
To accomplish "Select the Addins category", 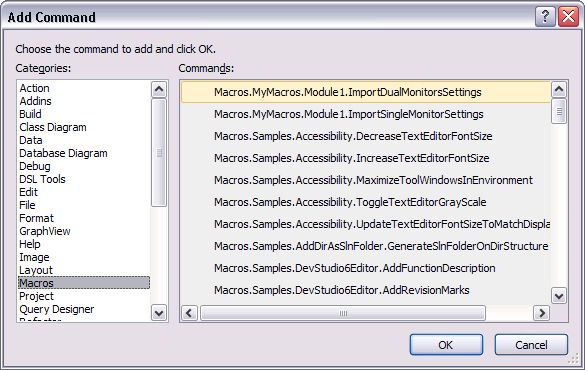I will [84, 101].
